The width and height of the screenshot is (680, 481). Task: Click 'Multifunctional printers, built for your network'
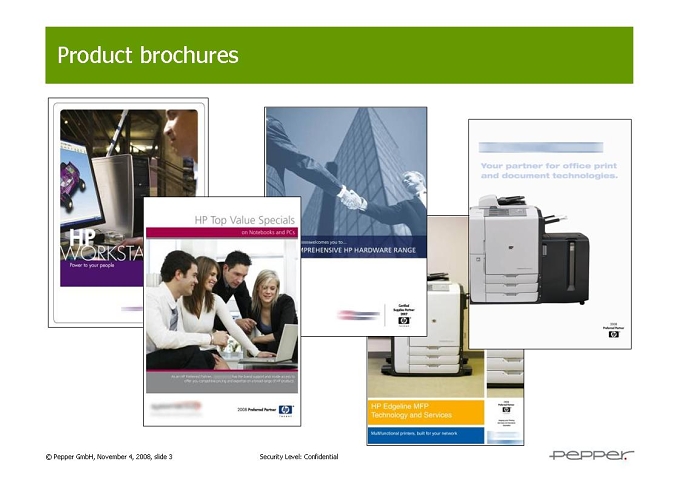click(414, 433)
